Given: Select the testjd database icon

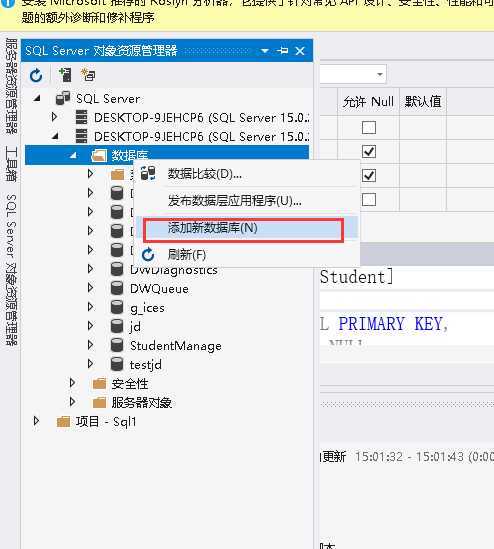Looking at the screenshot, I should click(117, 364).
